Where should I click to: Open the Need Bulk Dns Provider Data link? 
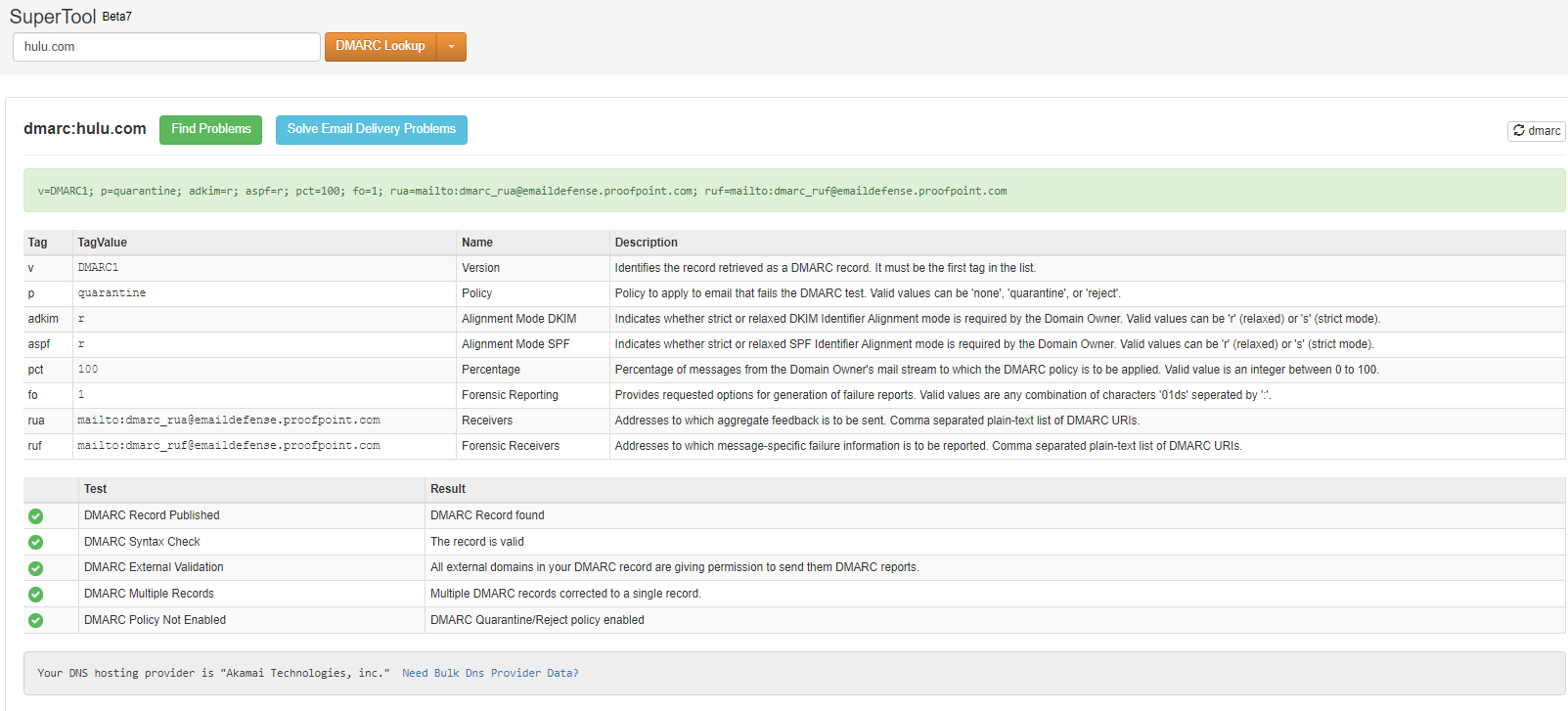point(490,673)
